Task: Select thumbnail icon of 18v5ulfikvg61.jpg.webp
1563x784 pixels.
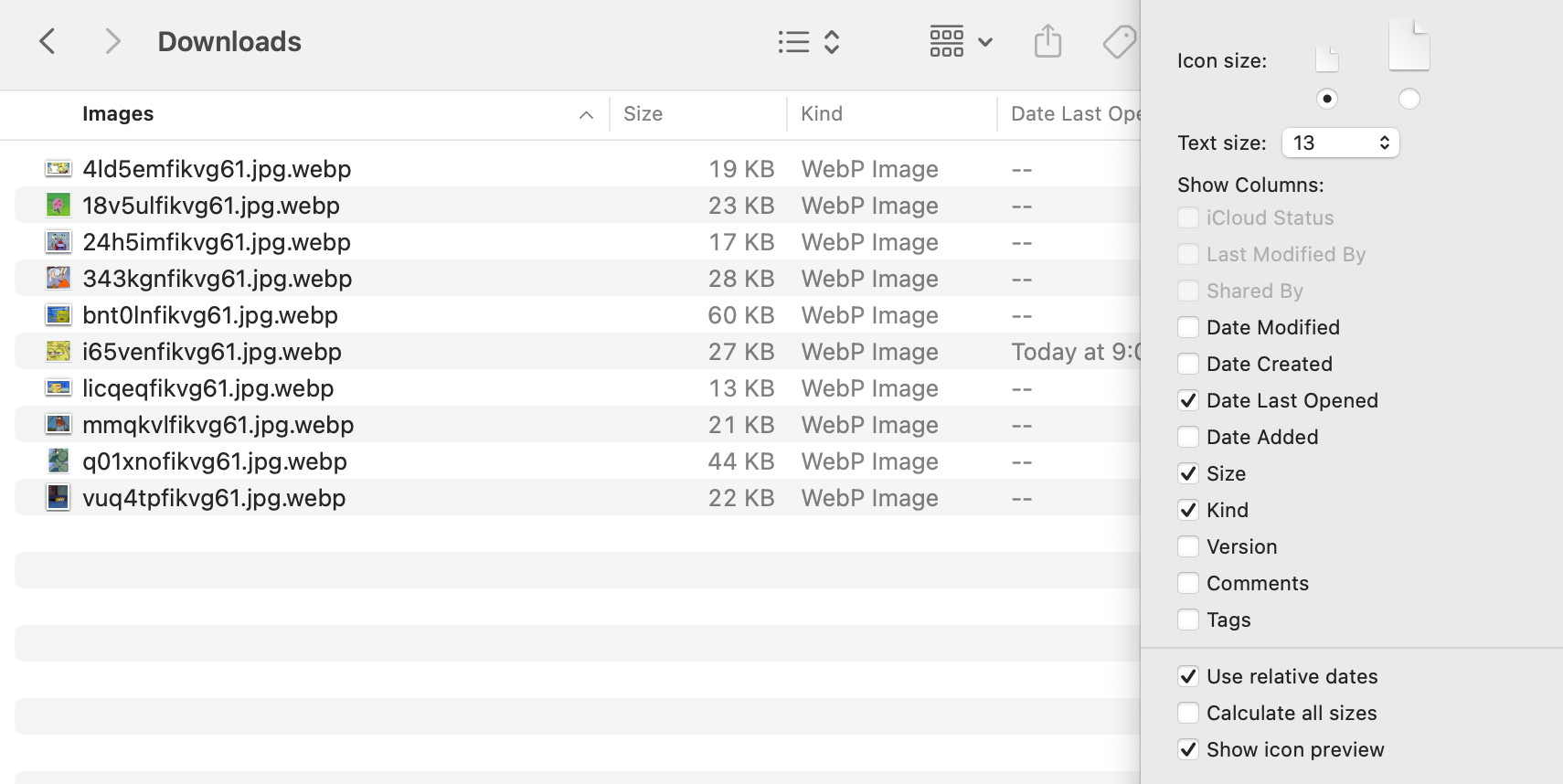Action: click(58, 205)
